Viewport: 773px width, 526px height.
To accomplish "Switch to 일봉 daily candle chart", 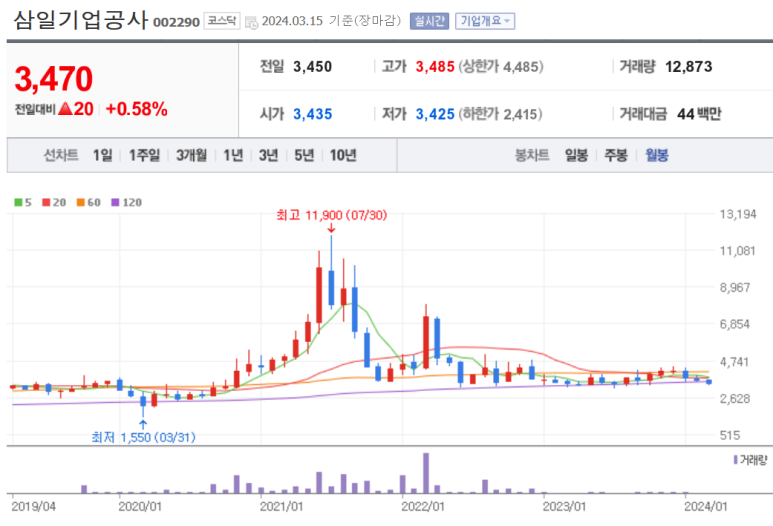I will coord(576,156).
